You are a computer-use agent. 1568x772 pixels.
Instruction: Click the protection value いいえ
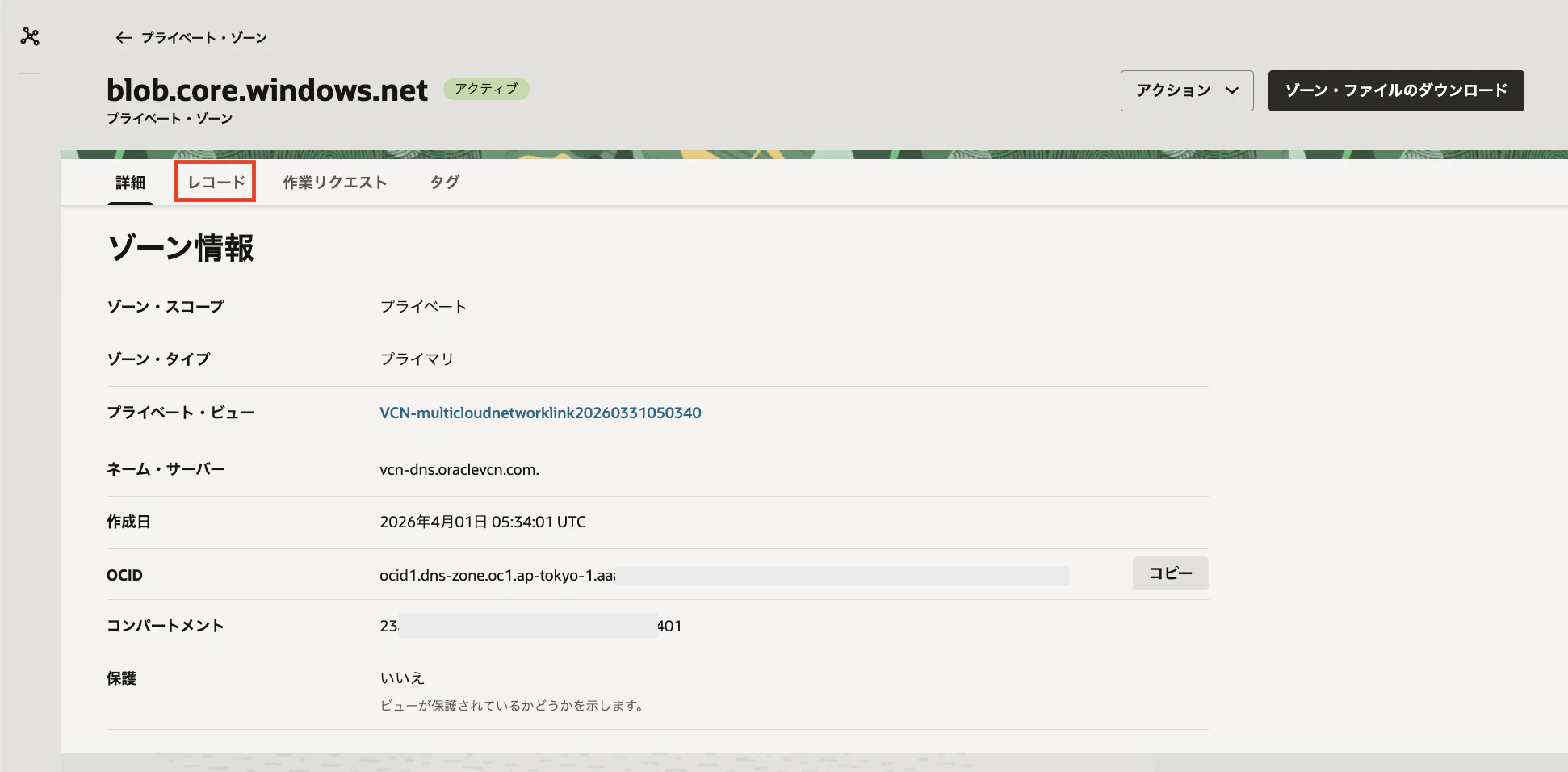coord(402,678)
